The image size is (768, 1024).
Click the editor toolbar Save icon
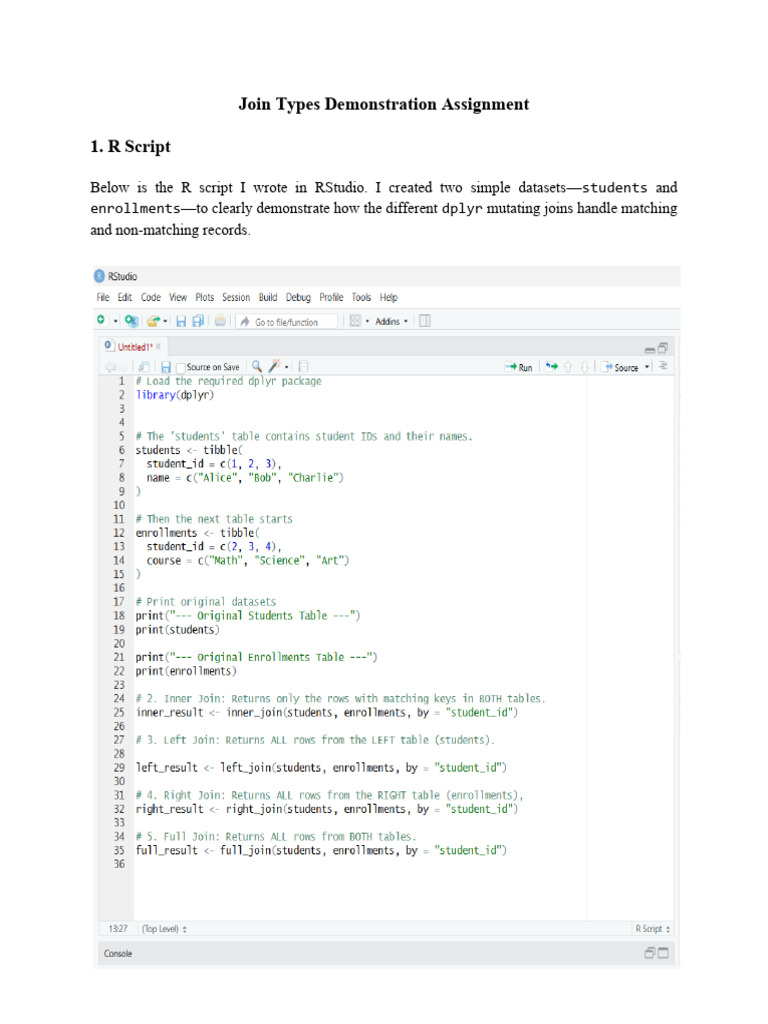click(x=166, y=368)
